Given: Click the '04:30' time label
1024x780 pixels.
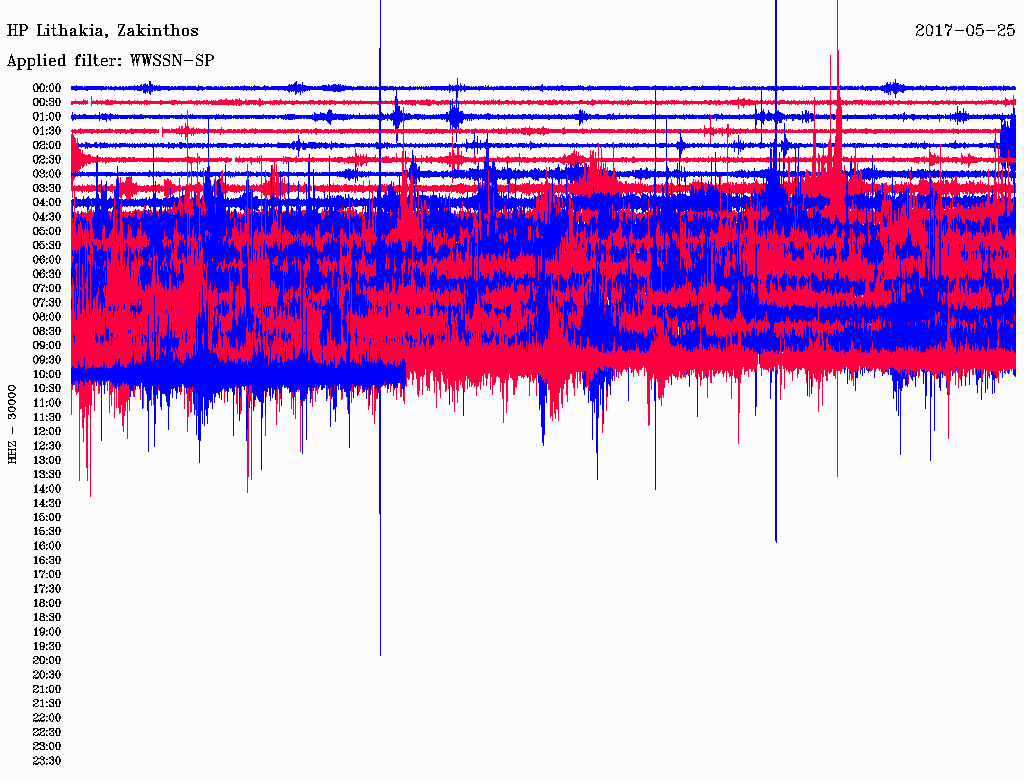Looking at the screenshot, I should (47, 217).
